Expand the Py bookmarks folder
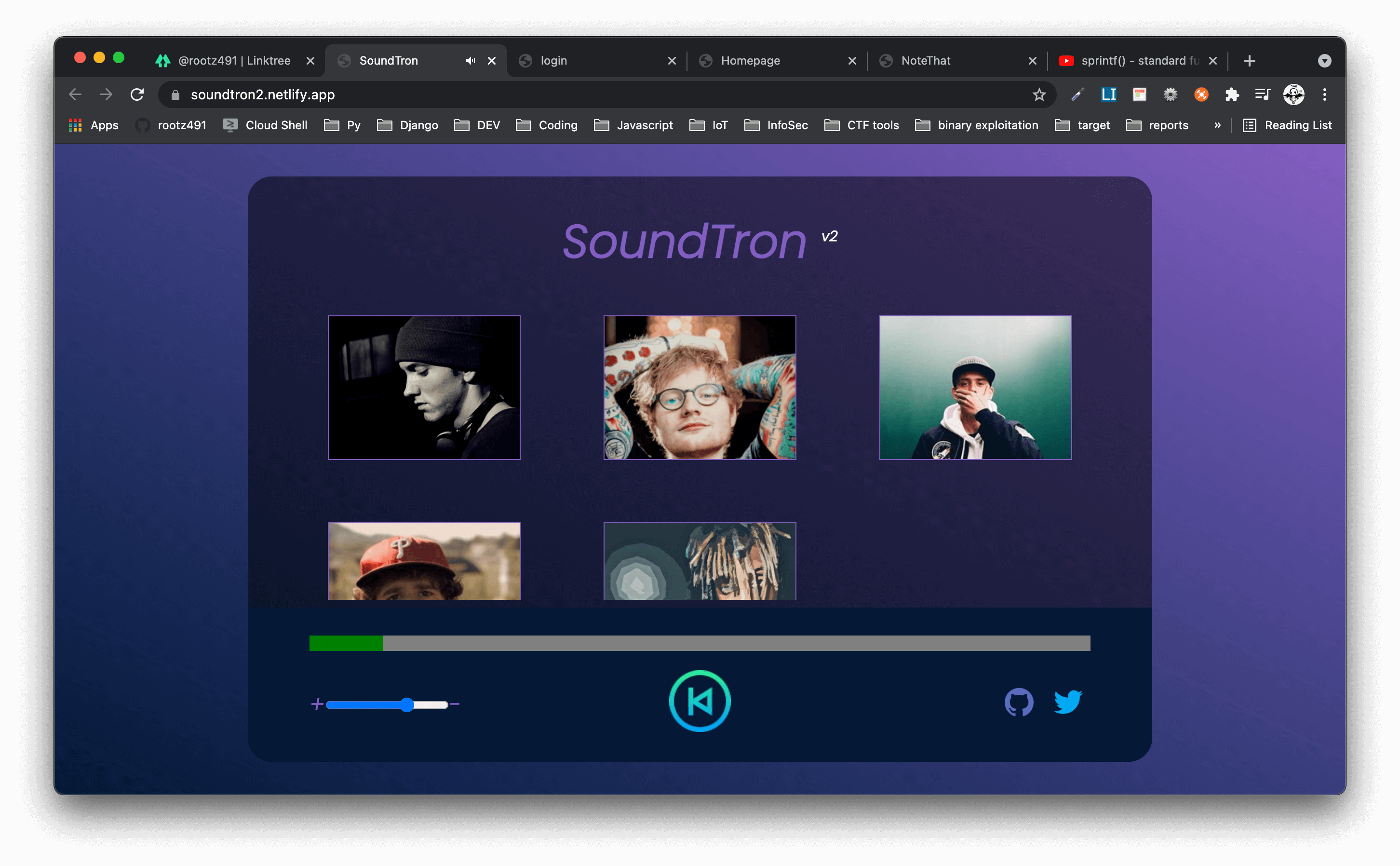The width and height of the screenshot is (1400, 866). pyautogui.click(x=342, y=125)
